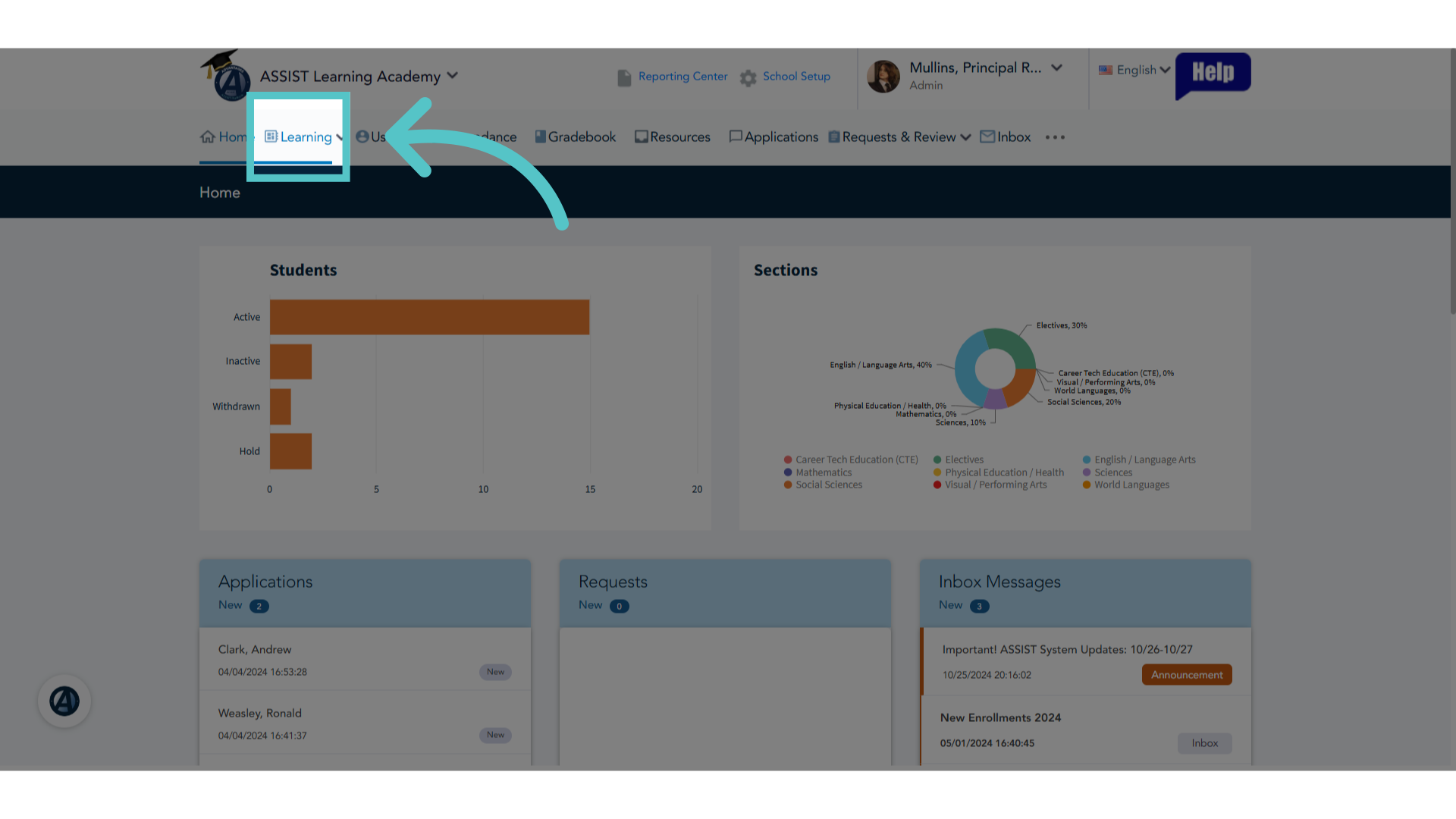Open the Inbox envelope icon
The image size is (1456, 819).
[987, 137]
